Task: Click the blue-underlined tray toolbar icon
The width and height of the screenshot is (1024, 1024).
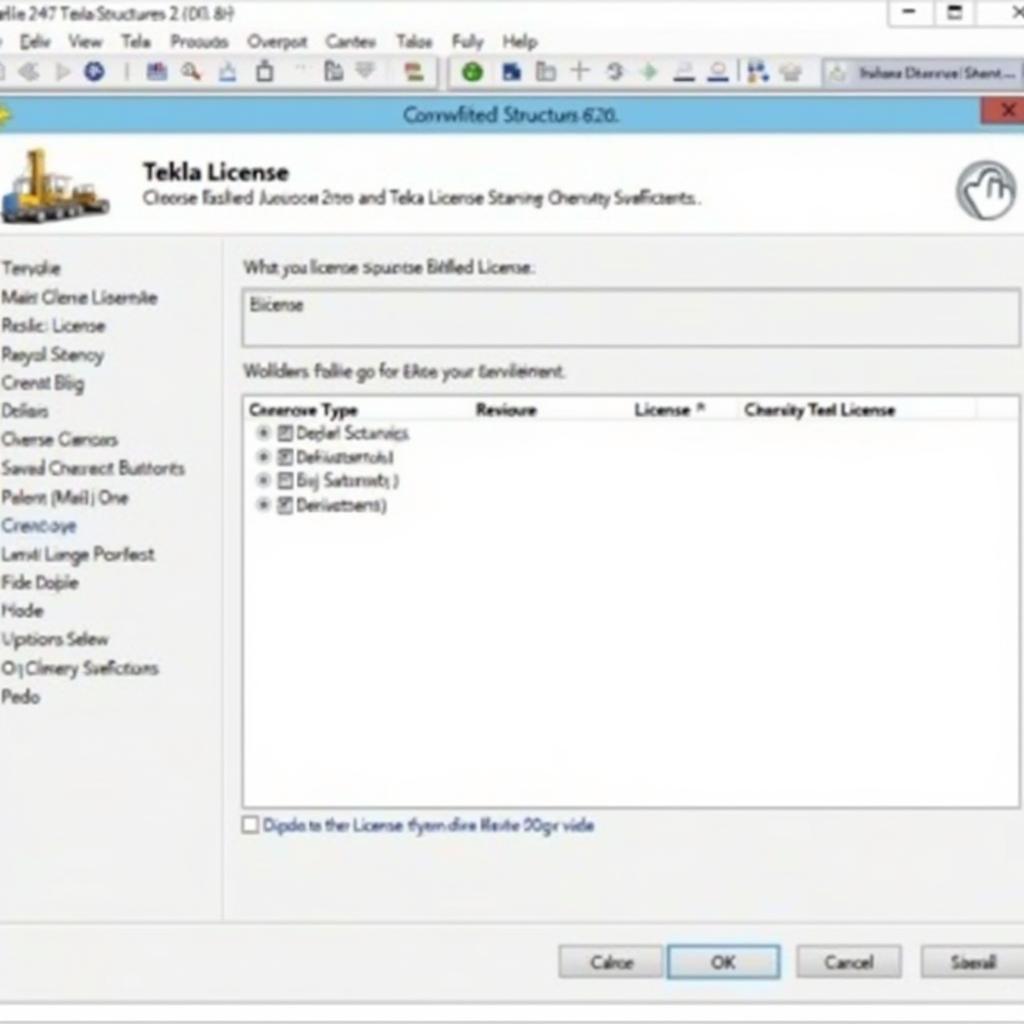Action: pos(227,72)
